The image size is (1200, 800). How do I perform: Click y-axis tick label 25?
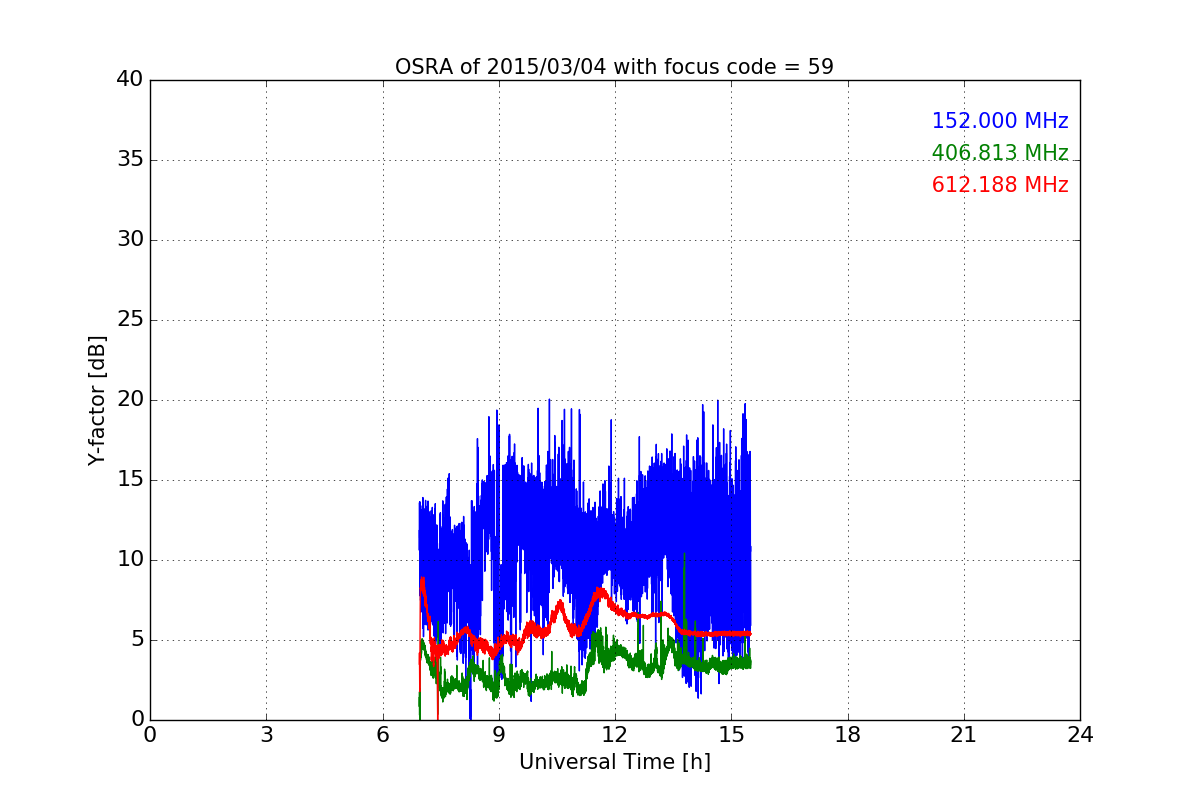(130, 320)
